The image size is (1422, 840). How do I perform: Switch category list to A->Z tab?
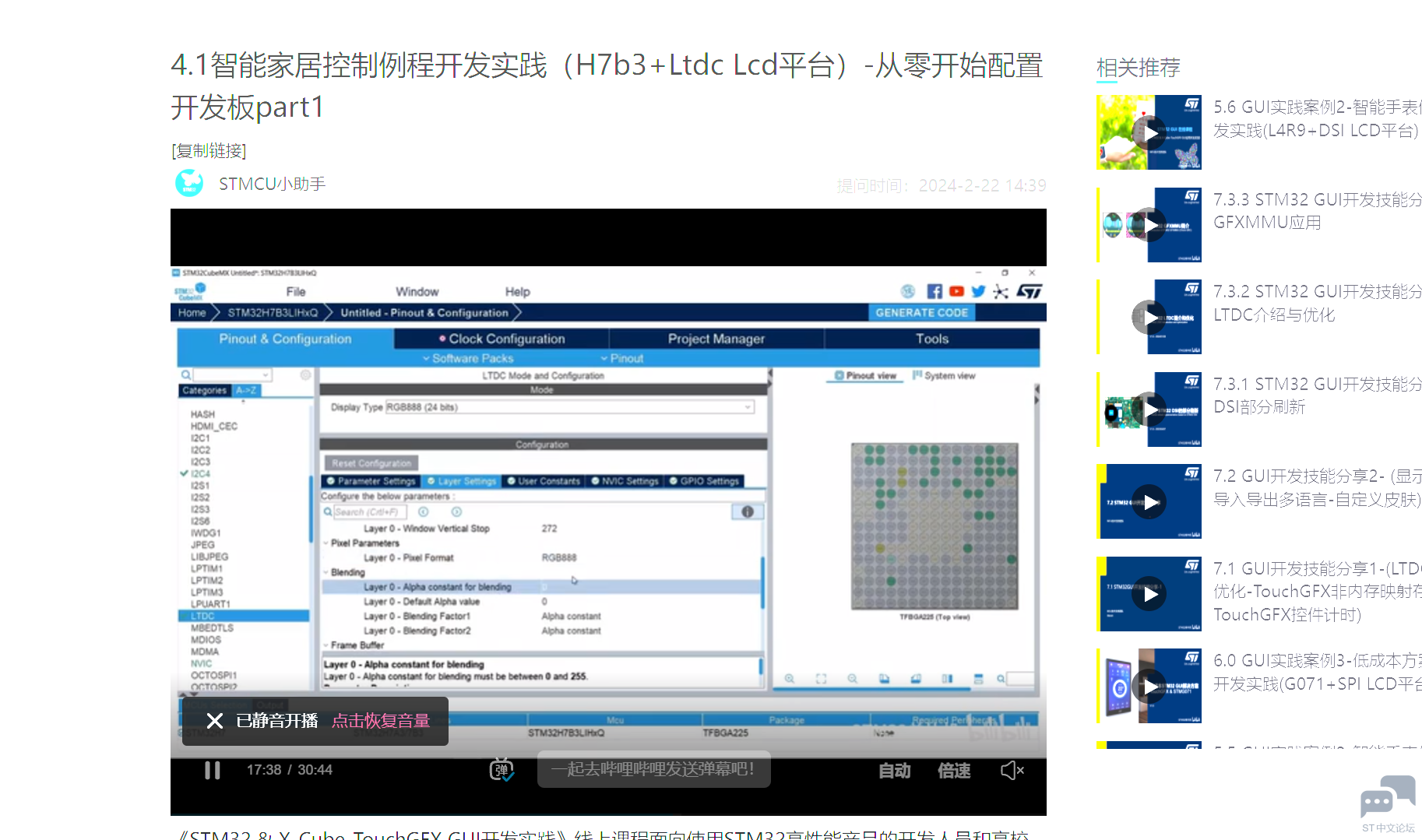246,391
